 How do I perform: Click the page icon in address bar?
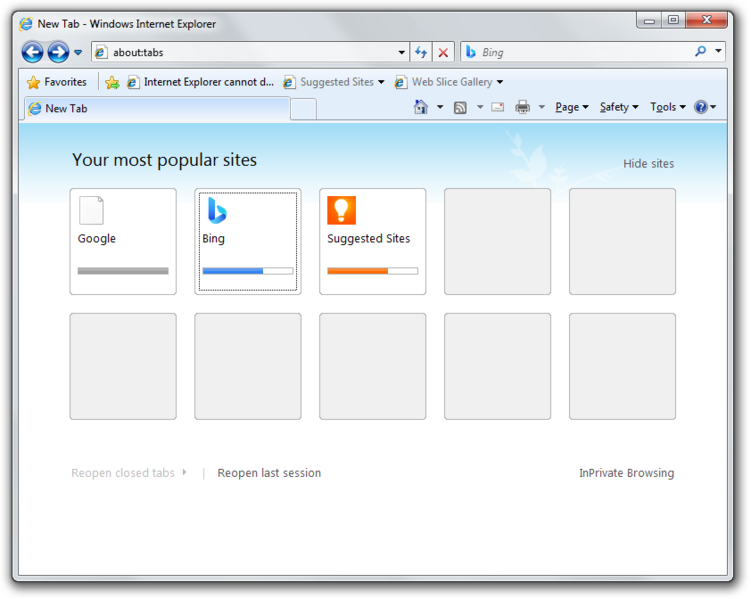(101, 52)
